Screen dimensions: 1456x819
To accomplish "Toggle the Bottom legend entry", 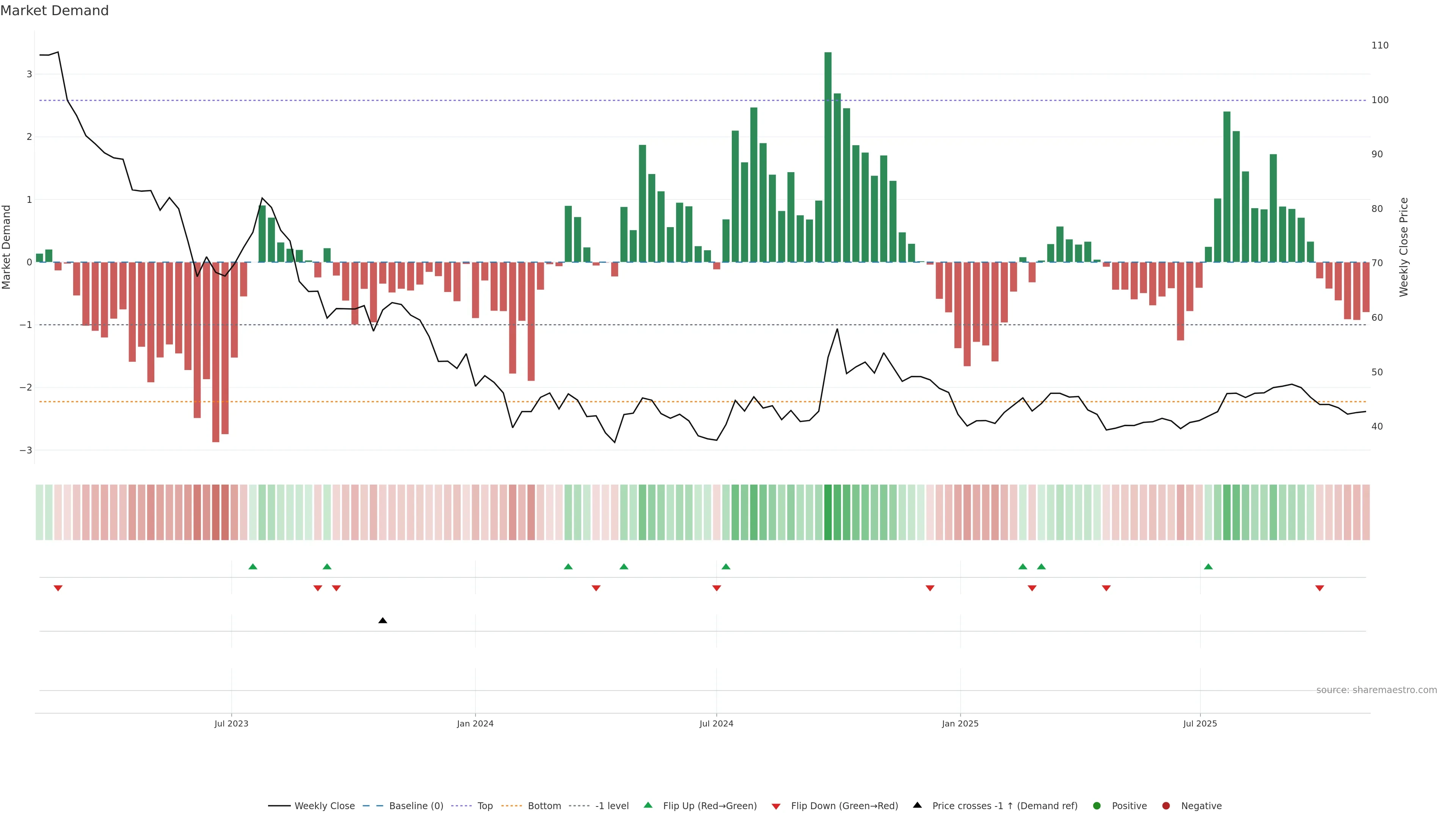I will pos(544,806).
